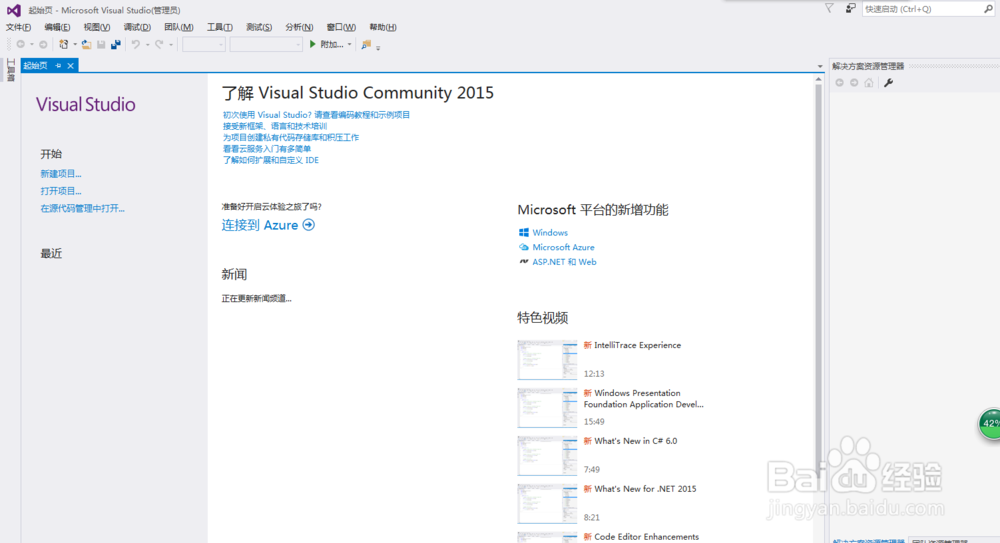
Task: Open the 窗口(W) menu
Action: point(341,27)
